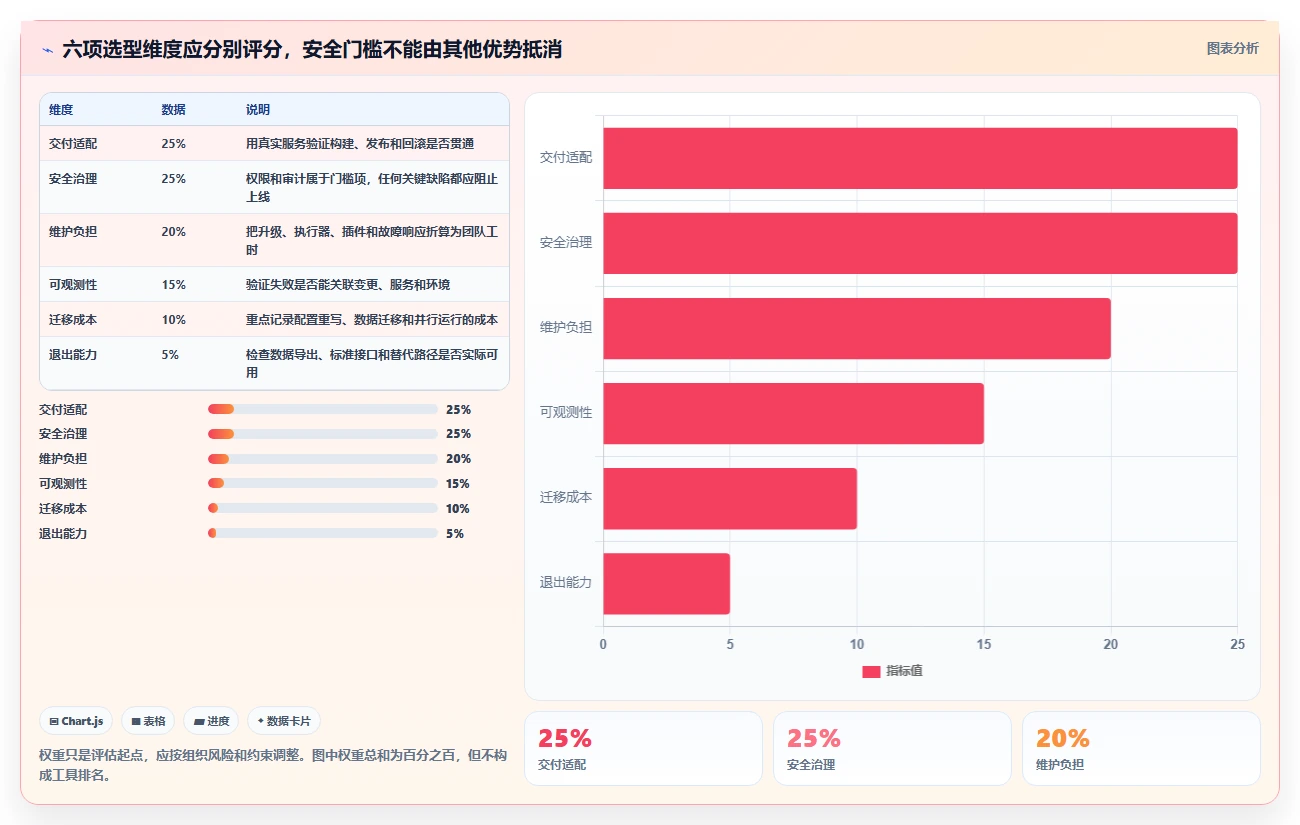The height and width of the screenshot is (825, 1300).
Task: Click the 说明 column header
Action: coord(258,110)
